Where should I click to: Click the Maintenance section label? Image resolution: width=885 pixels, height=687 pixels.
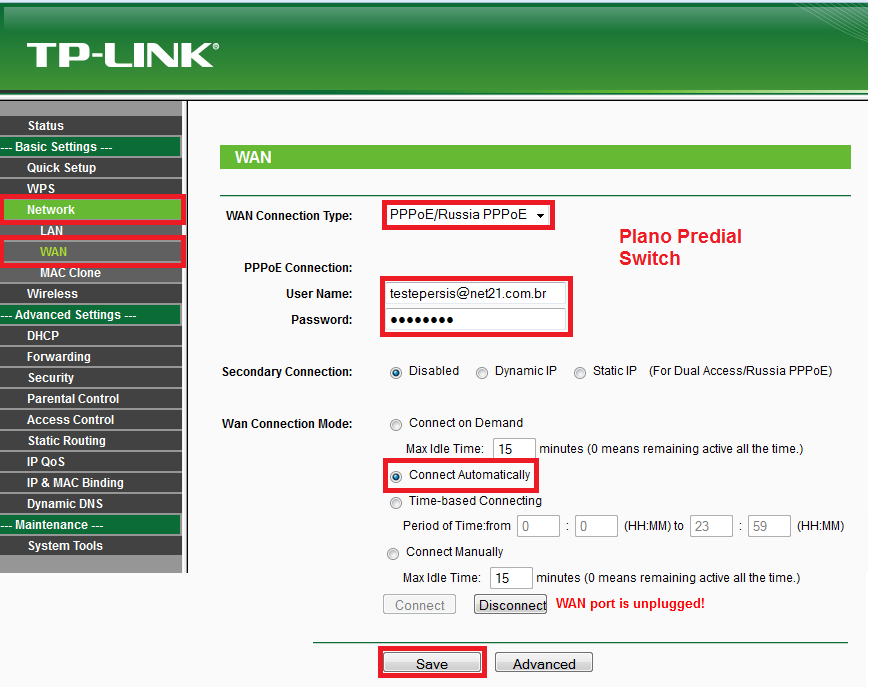click(90, 524)
